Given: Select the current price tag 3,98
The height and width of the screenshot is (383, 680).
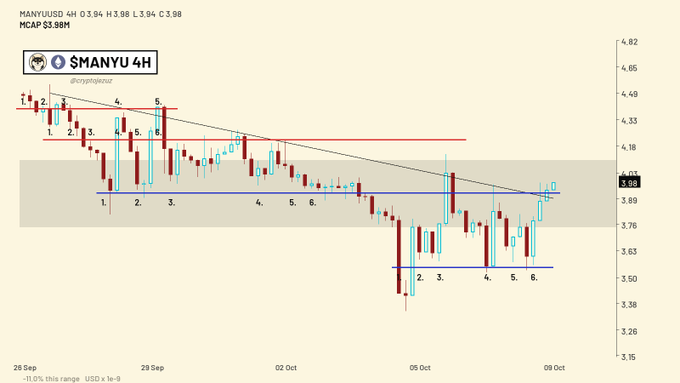Looking at the screenshot, I should pos(629,183).
